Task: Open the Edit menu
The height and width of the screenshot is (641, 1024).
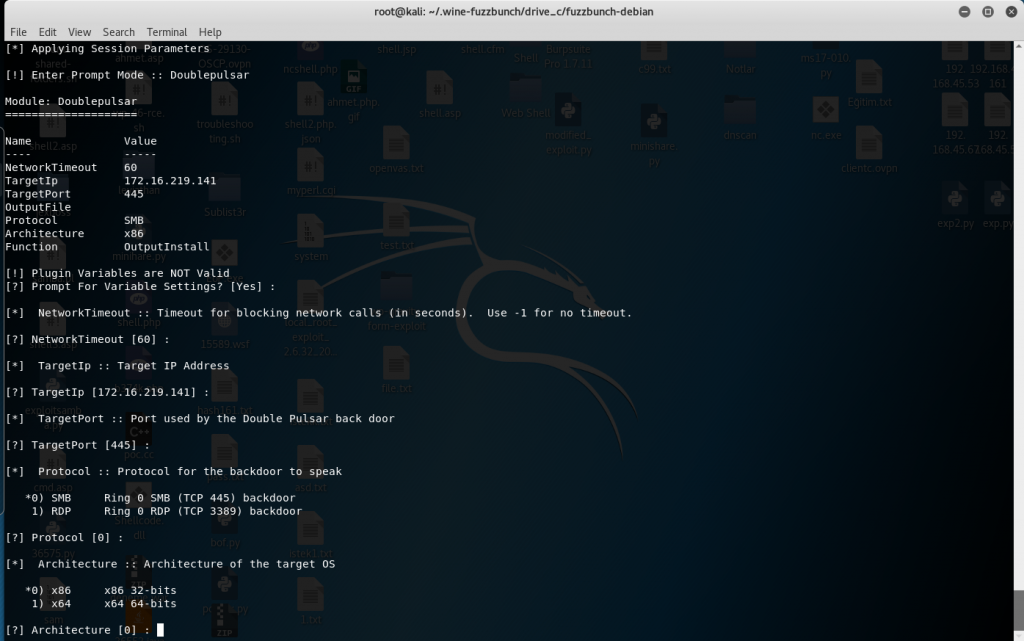Action: pyautogui.click(x=48, y=32)
